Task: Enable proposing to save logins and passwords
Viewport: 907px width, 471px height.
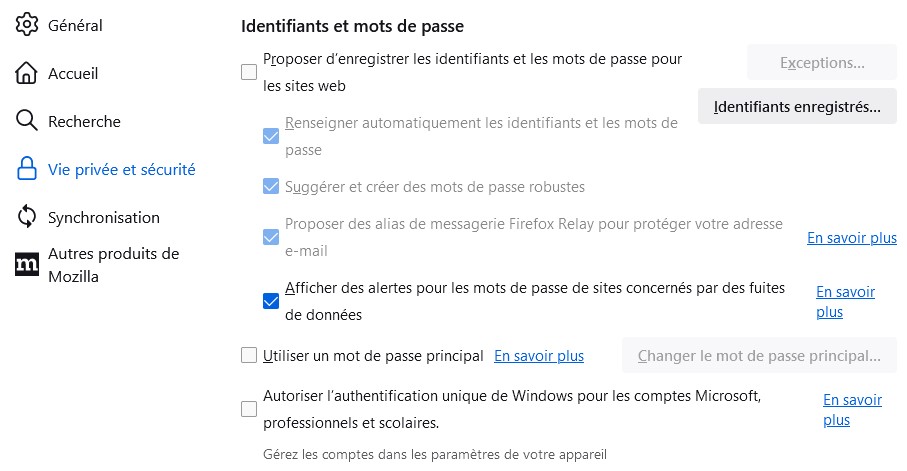Action: pos(249,72)
